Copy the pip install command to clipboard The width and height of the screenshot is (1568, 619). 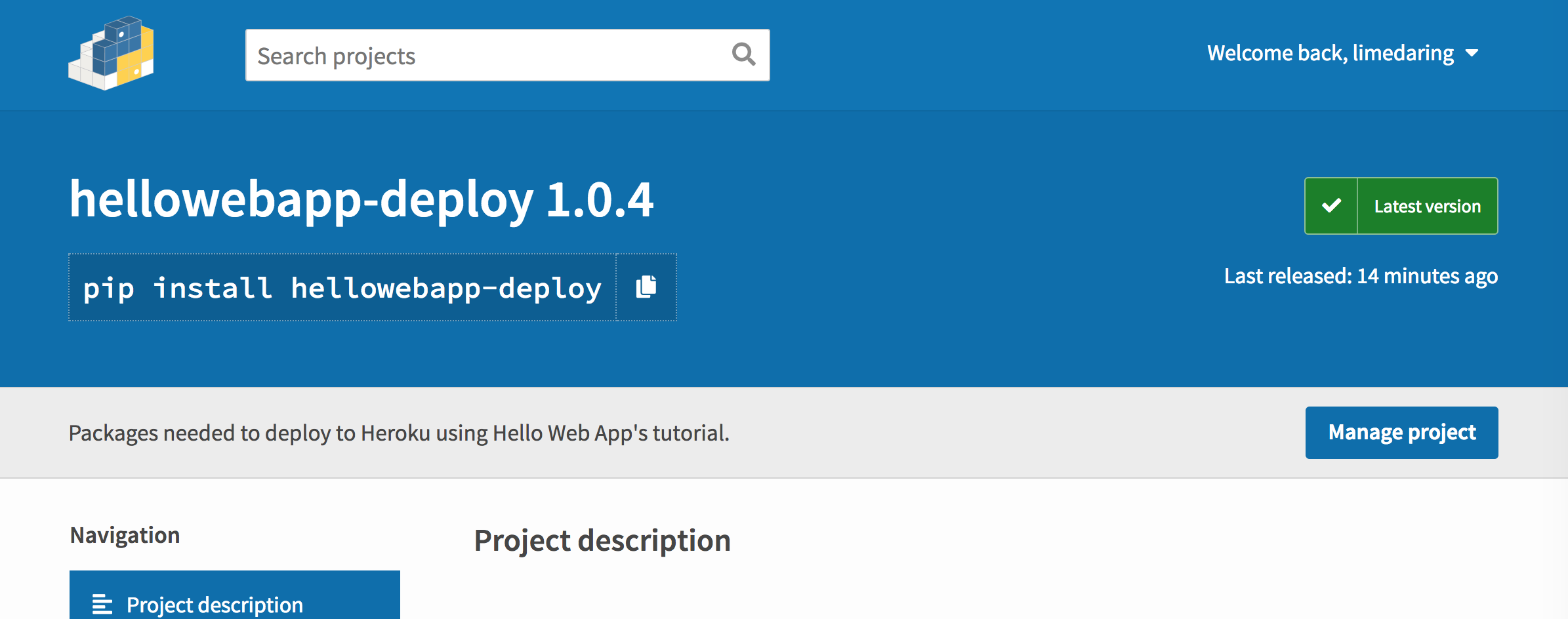[x=646, y=287]
